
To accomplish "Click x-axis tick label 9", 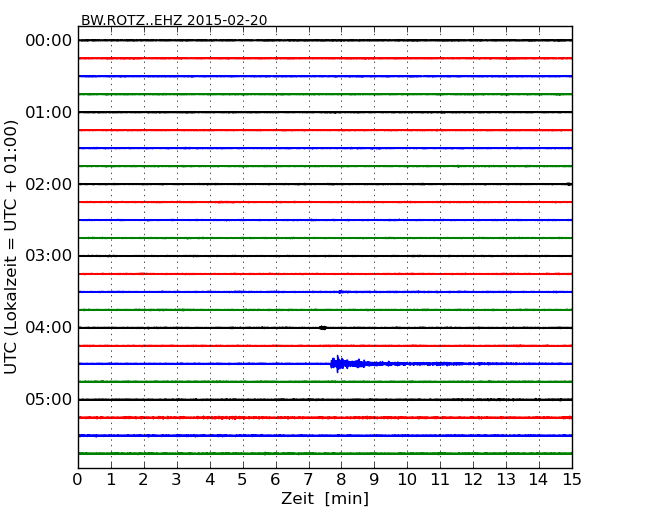I will click(374, 480).
